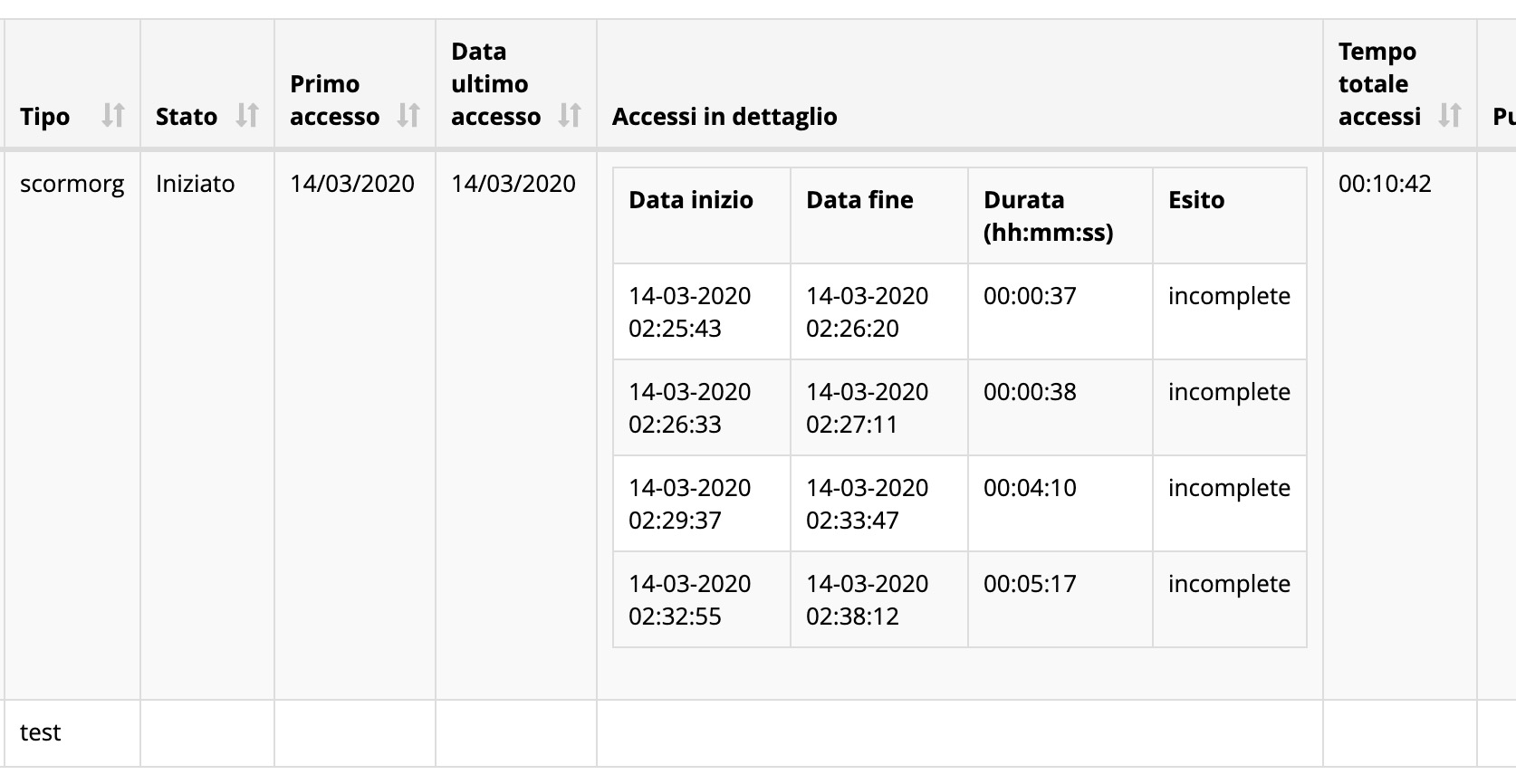Click the Iniziato status cell
This screenshot has width=1516, height=784.
(x=195, y=184)
